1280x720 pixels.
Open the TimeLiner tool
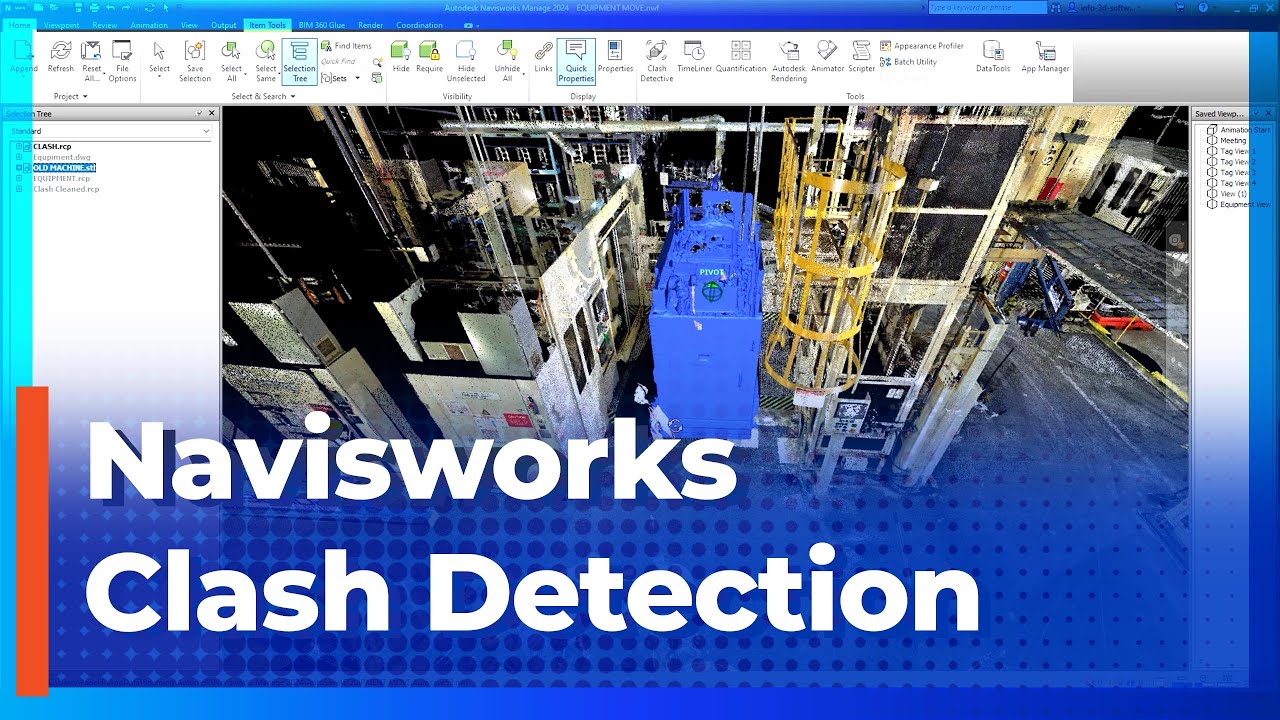click(x=694, y=56)
